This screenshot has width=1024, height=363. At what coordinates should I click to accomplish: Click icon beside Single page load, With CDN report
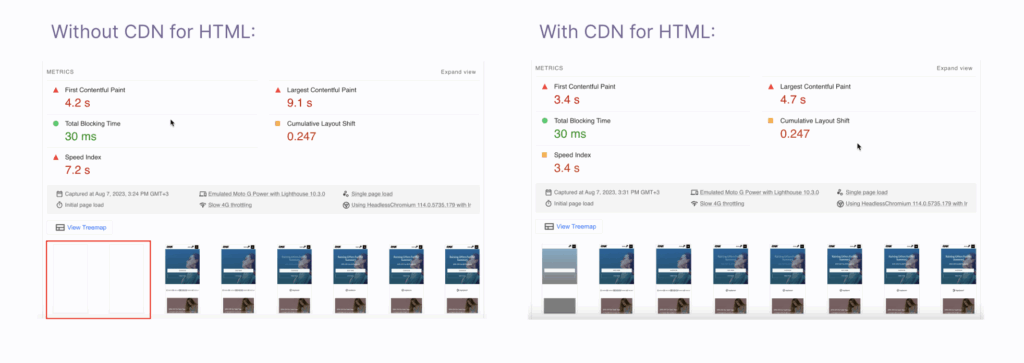(840, 193)
